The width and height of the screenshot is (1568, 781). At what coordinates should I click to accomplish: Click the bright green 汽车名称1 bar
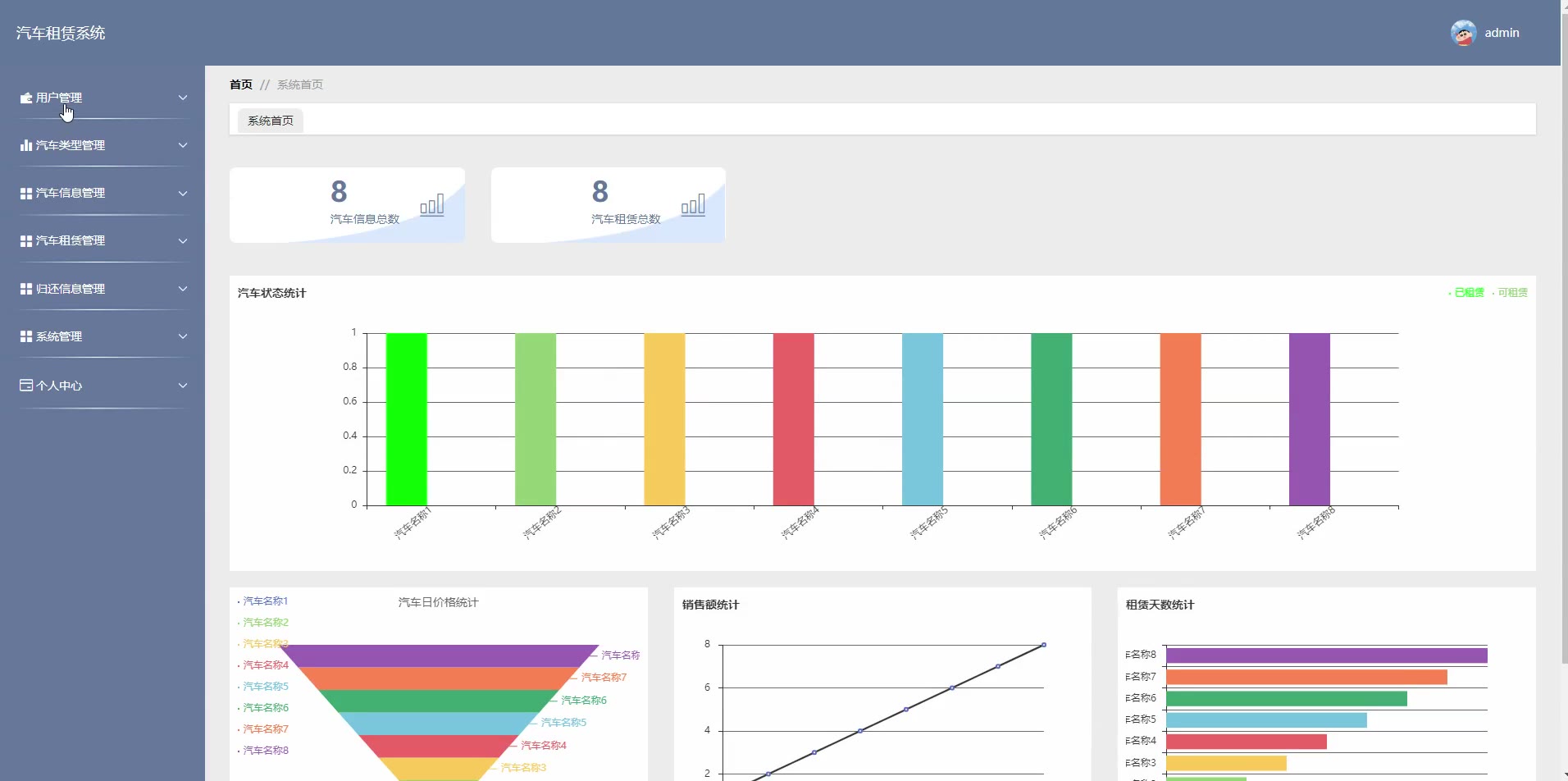[407, 419]
